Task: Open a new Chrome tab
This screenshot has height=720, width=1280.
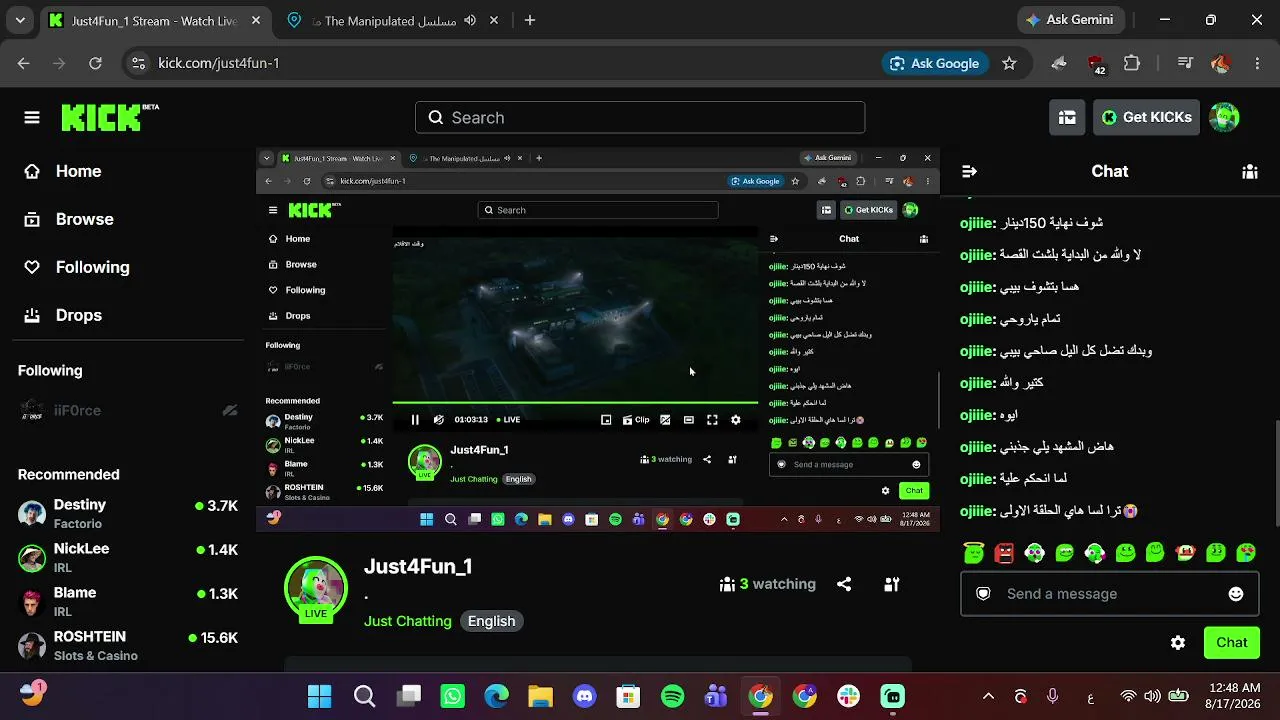Action: click(530, 20)
